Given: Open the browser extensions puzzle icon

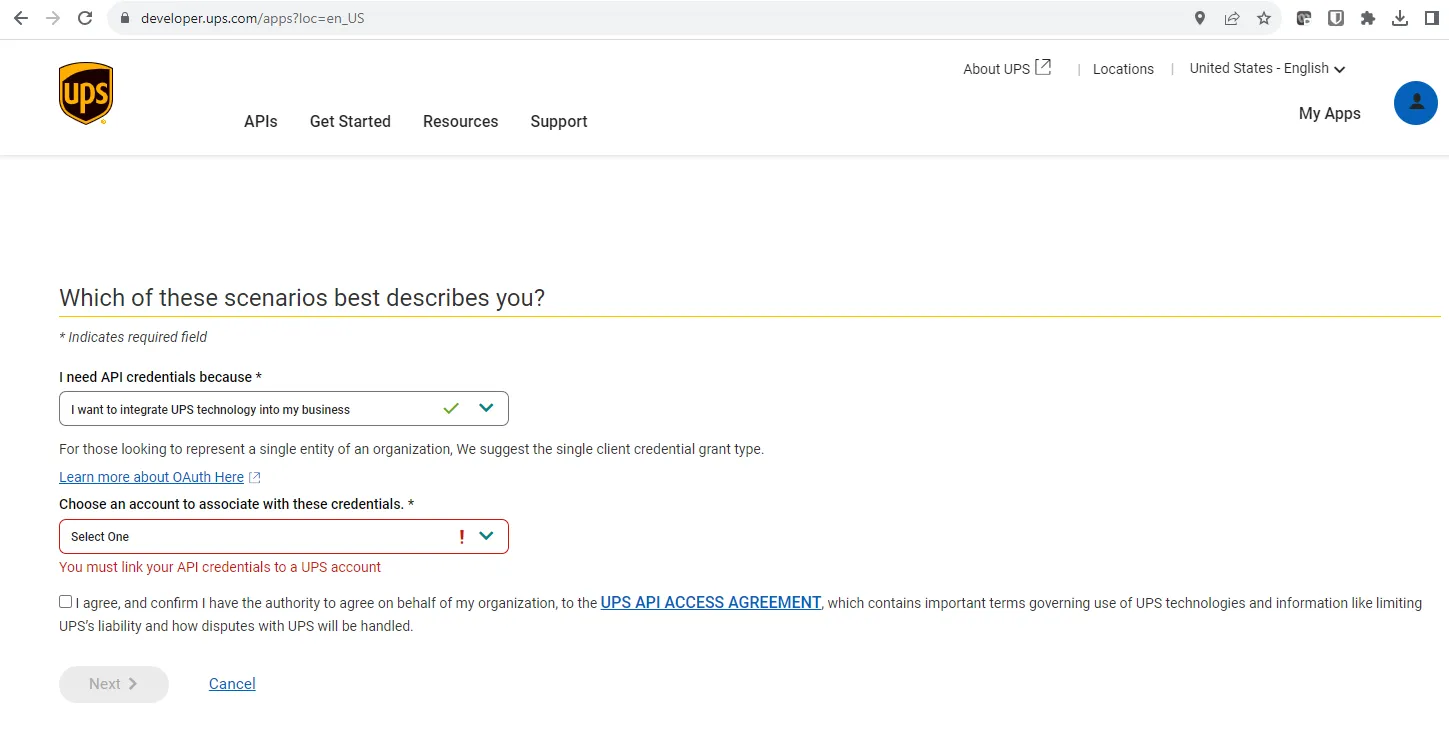Looking at the screenshot, I should [1368, 18].
